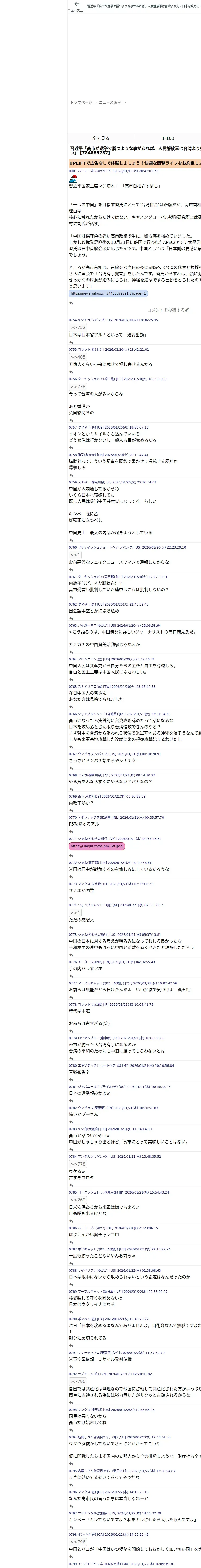Click post number 0771
This screenshot has width=201, height=1568.
click(72, 839)
